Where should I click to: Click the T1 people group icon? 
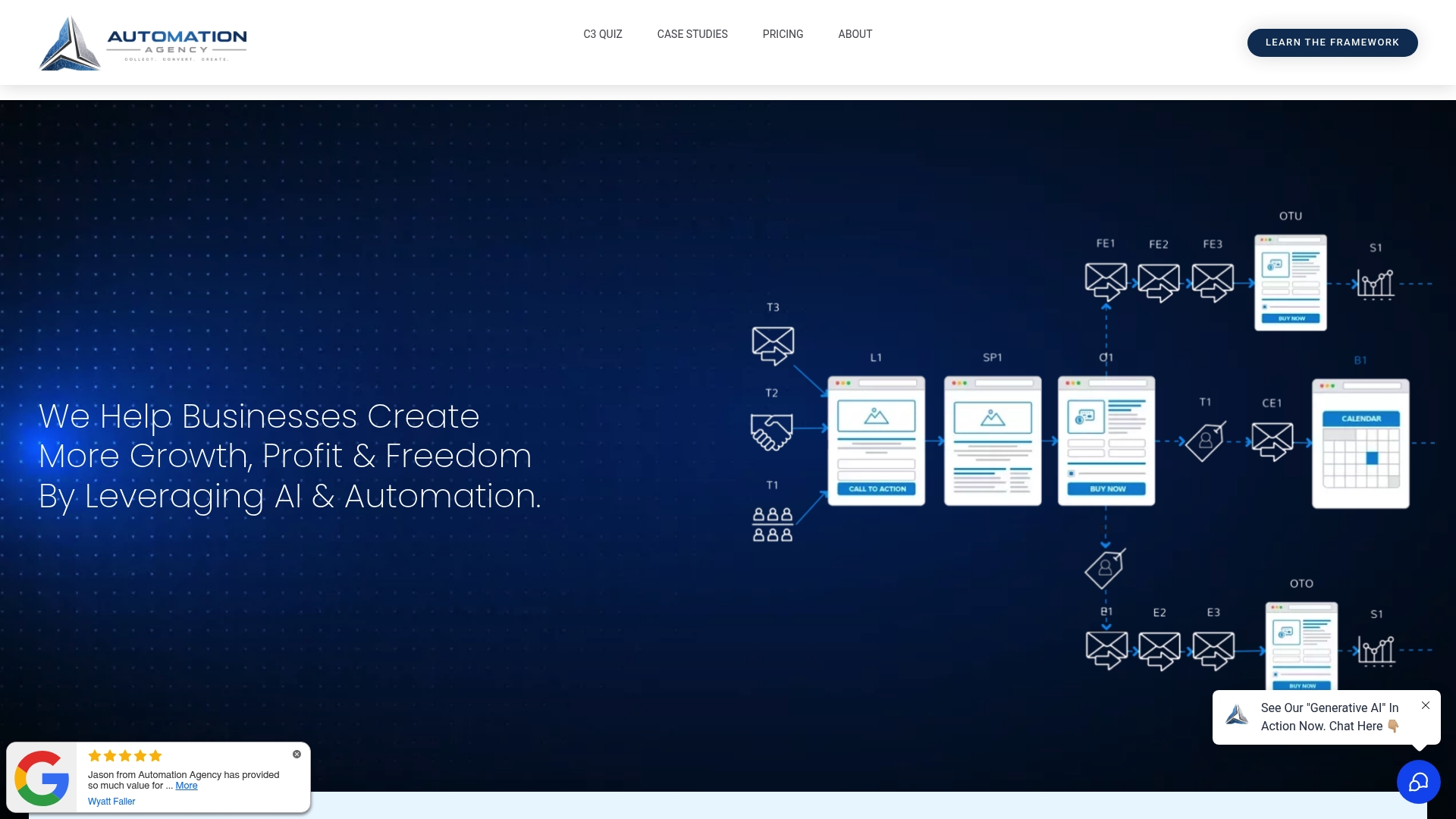pyautogui.click(x=773, y=525)
